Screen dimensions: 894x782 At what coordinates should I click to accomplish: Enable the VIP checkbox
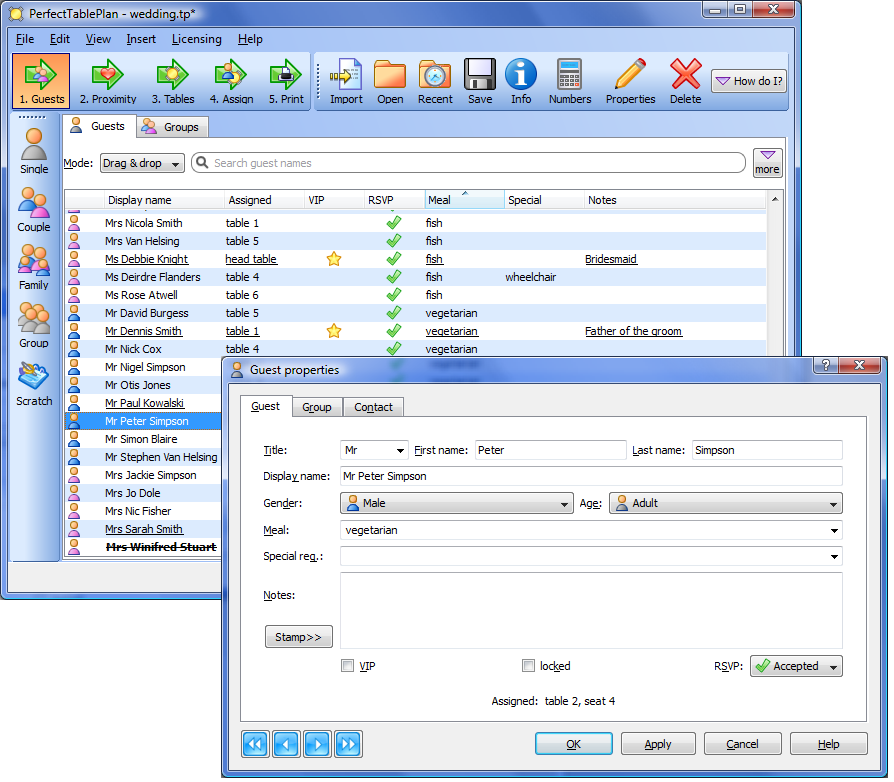347,666
